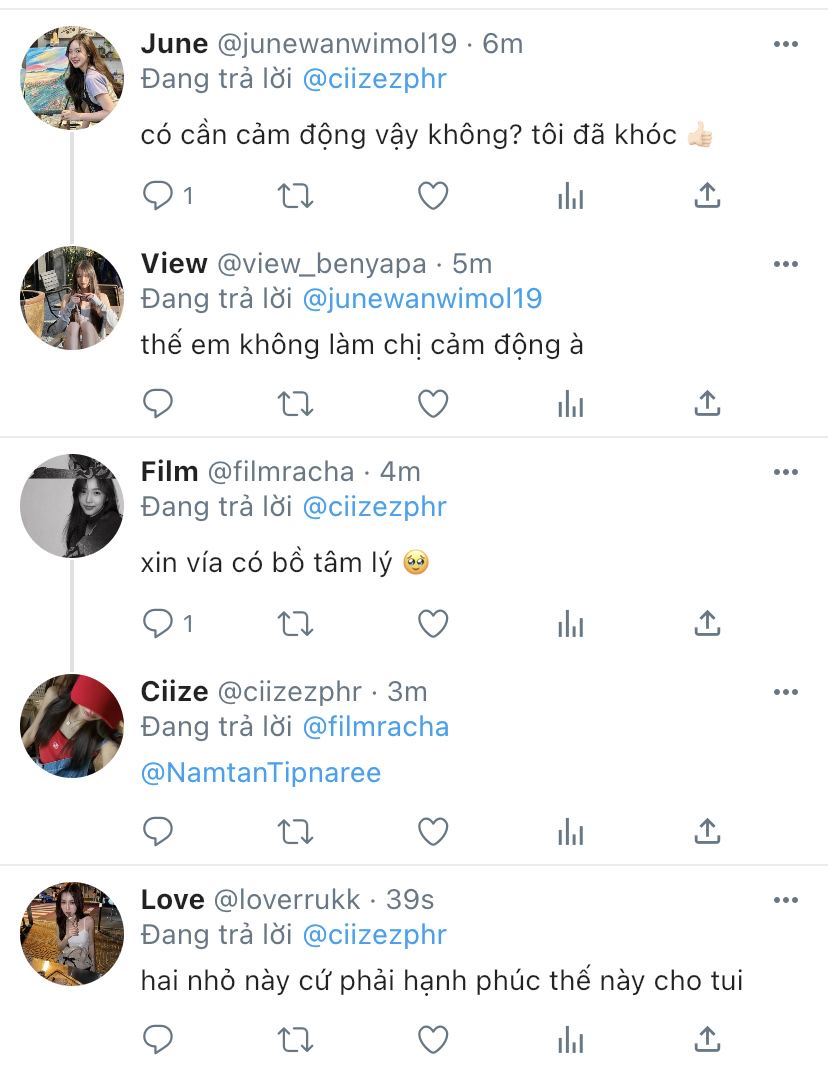
Task: Reply to June's tweet
Action: [x=158, y=196]
